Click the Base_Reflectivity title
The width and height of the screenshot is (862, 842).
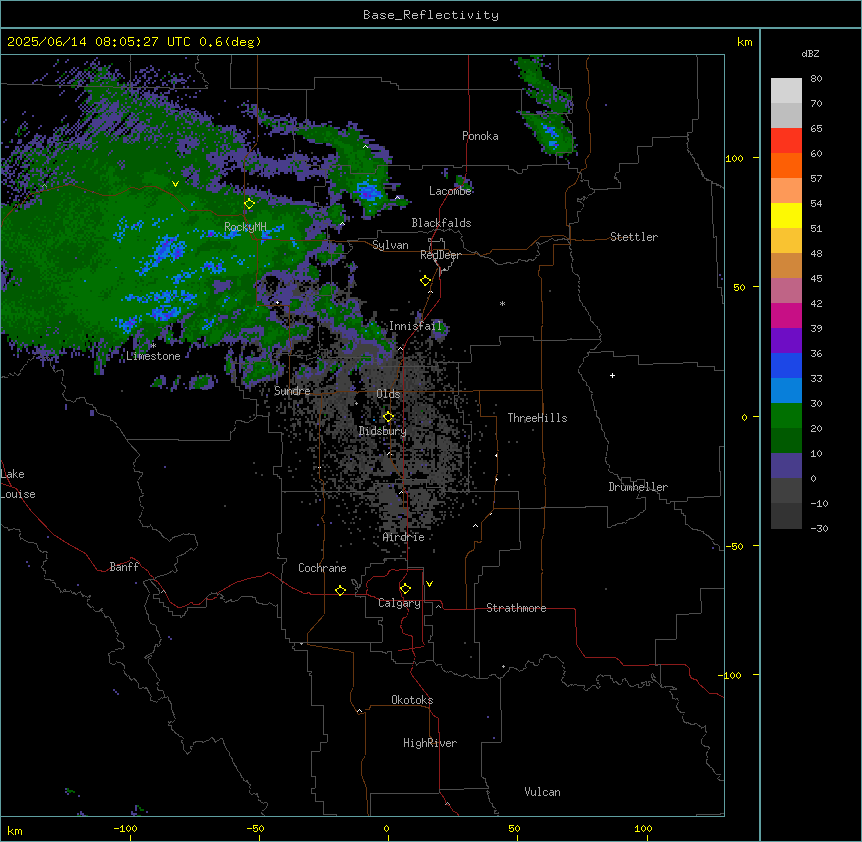point(431,15)
